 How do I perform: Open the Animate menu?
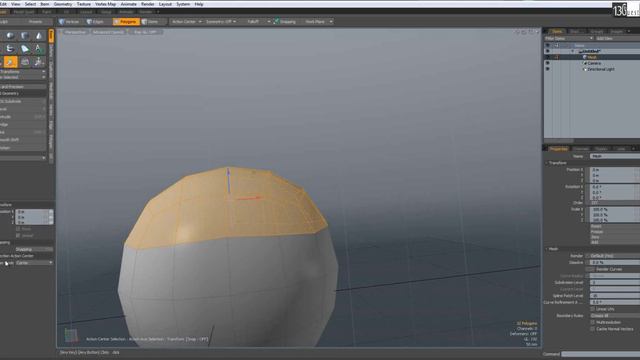tap(129, 4)
